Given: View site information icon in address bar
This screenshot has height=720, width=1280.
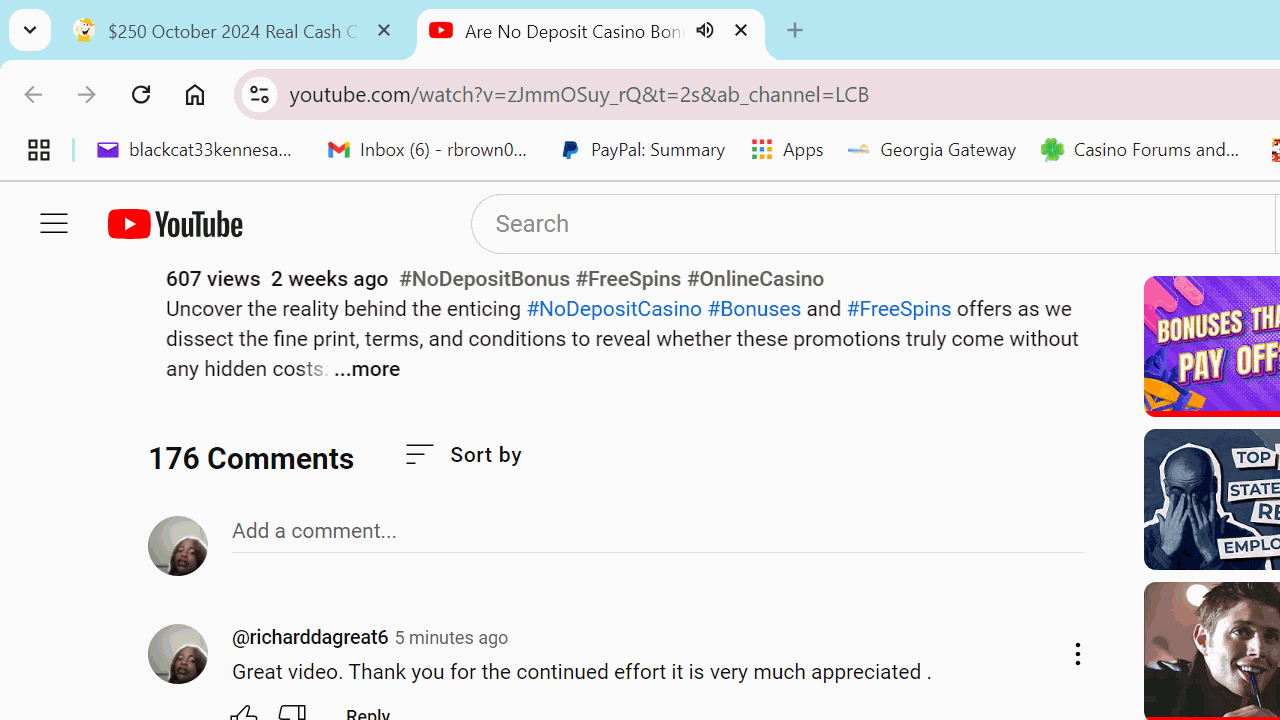Looking at the screenshot, I should (259, 94).
